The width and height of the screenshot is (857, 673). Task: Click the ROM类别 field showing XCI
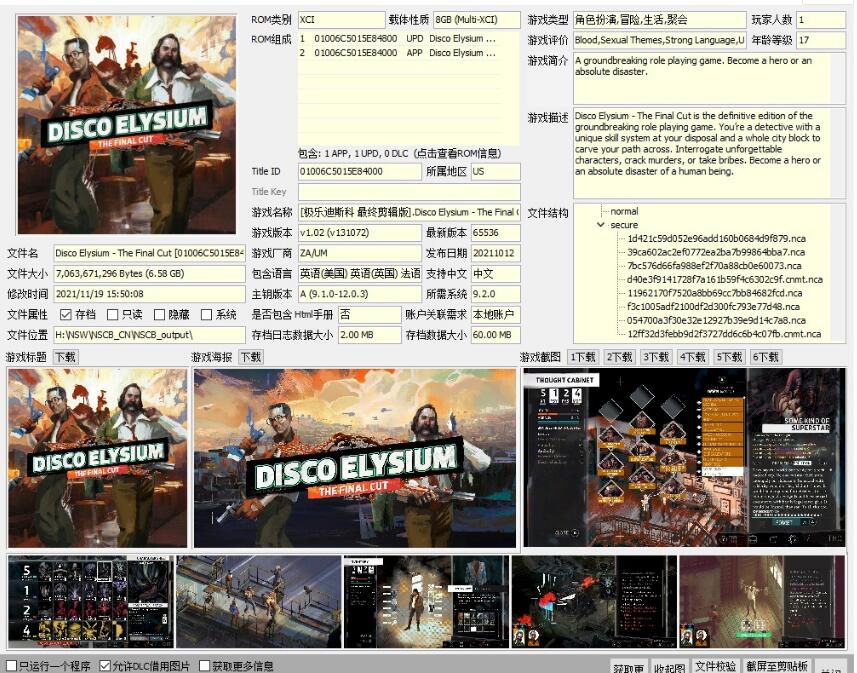(342, 20)
